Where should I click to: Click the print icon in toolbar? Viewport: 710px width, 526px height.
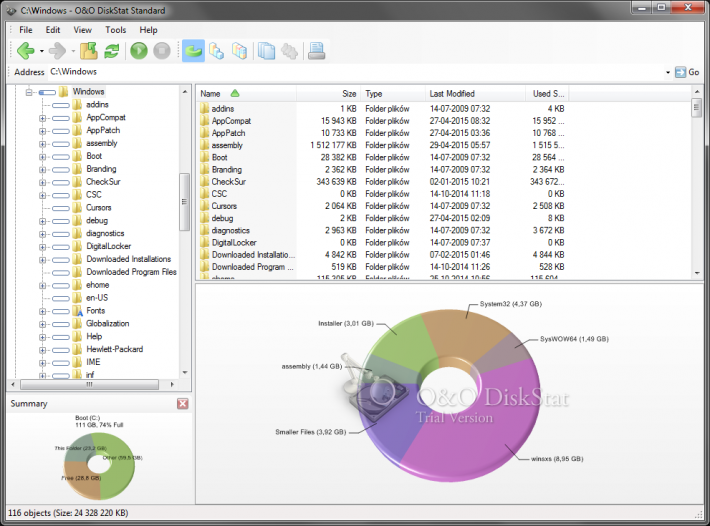pyautogui.click(x=317, y=51)
